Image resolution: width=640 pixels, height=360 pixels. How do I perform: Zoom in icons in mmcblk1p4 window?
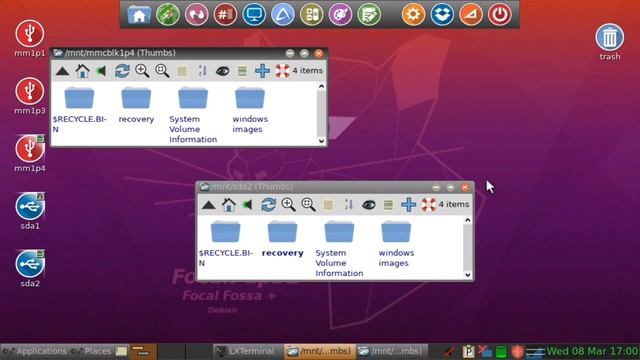pyautogui.click(x=142, y=71)
